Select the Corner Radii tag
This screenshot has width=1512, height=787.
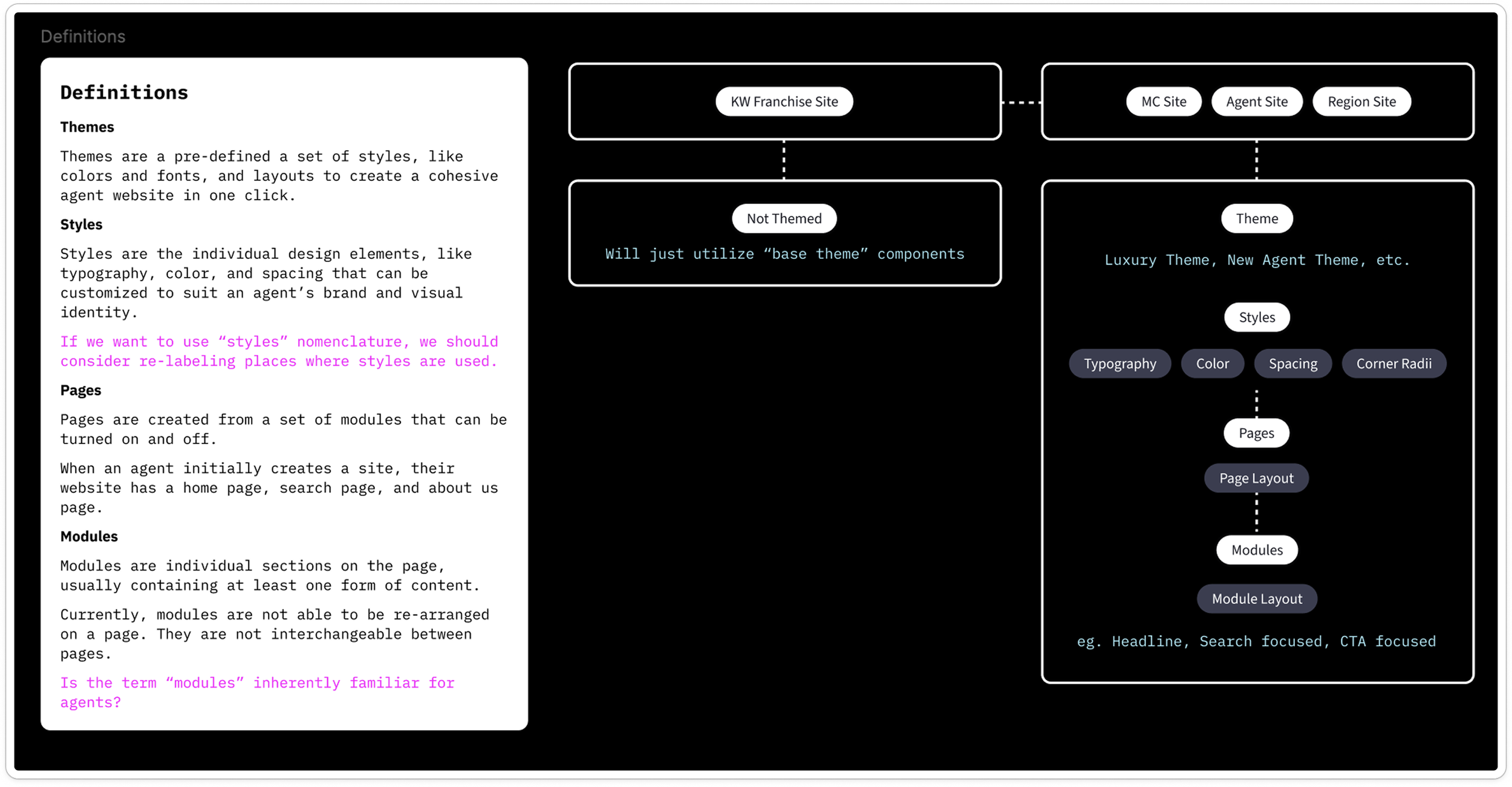pos(1393,364)
